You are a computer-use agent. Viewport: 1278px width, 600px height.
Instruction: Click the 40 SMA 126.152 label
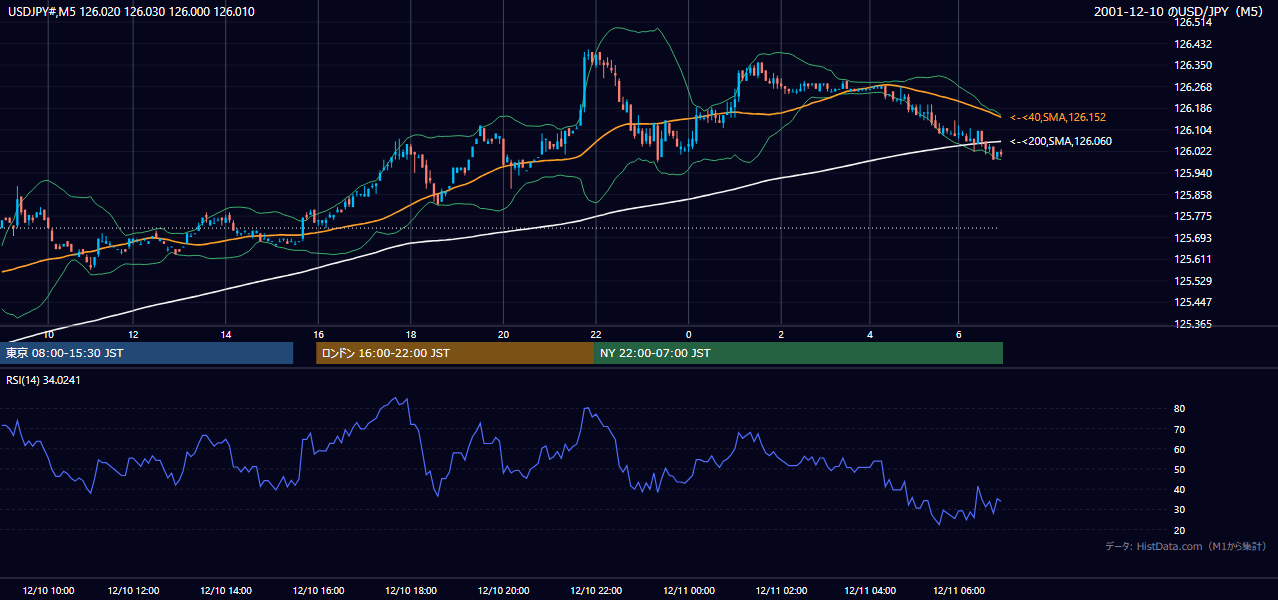[1057, 117]
